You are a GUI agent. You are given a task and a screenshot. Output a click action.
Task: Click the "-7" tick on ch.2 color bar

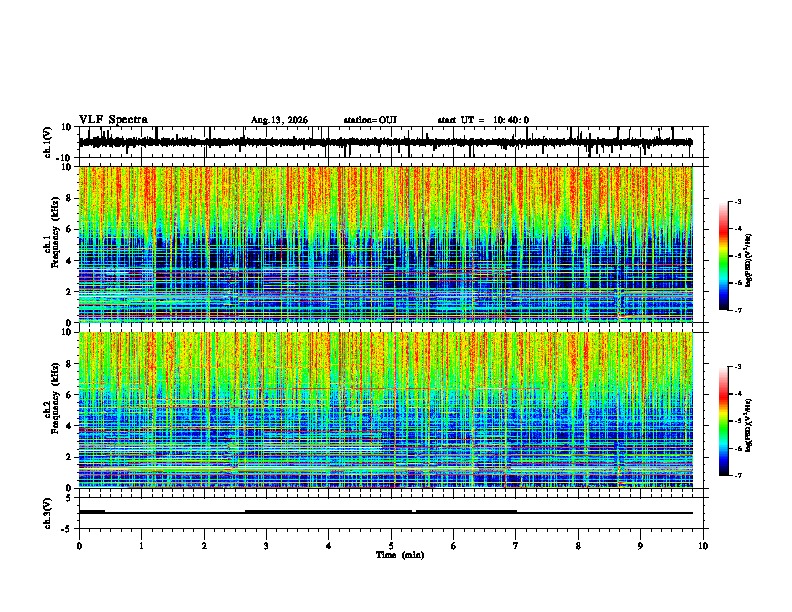pyautogui.click(x=738, y=475)
